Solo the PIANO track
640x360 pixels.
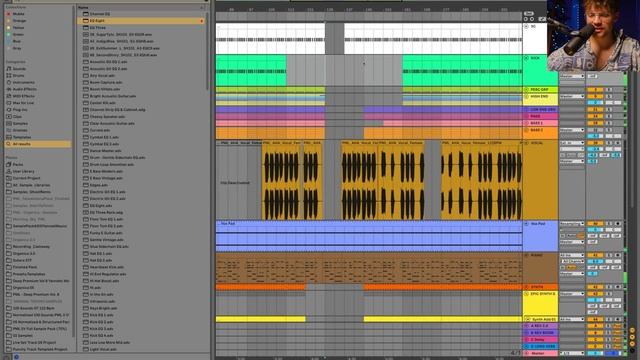click(609, 256)
